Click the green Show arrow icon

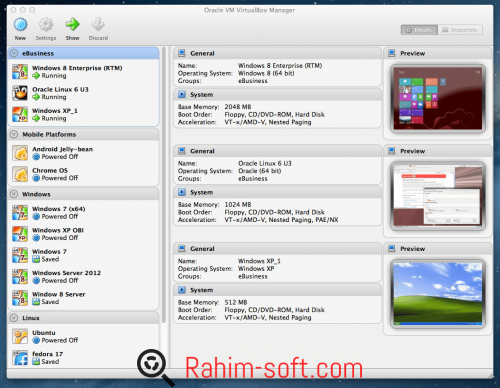coord(72,24)
